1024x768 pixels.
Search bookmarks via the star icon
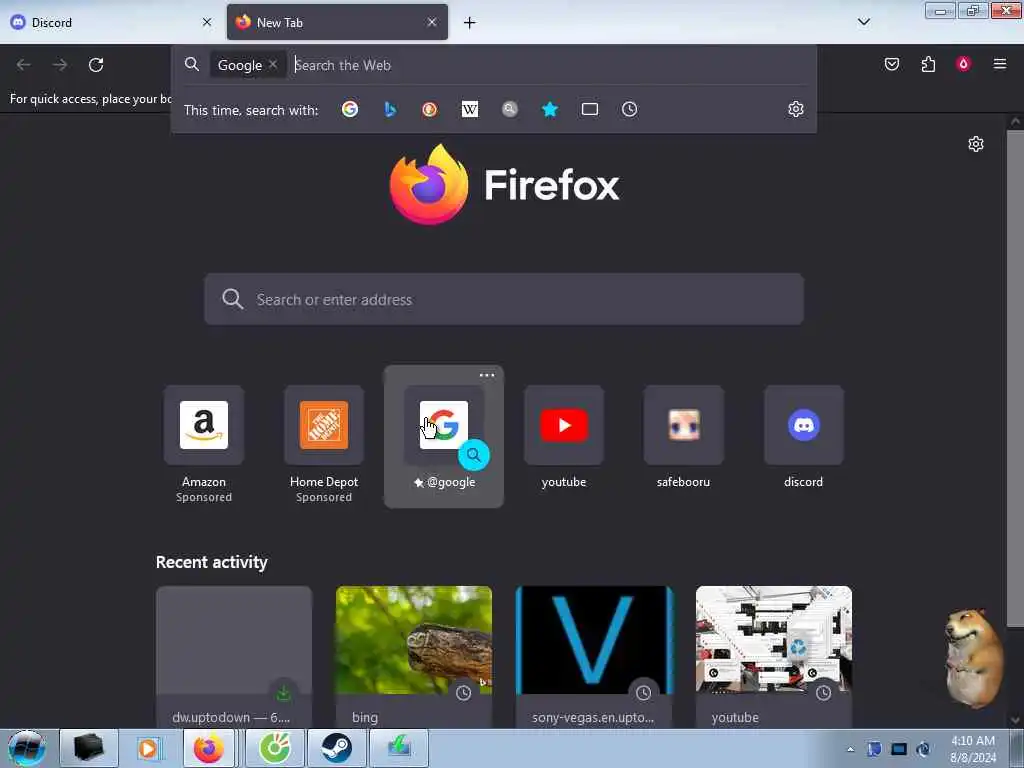[x=550, y=109]
